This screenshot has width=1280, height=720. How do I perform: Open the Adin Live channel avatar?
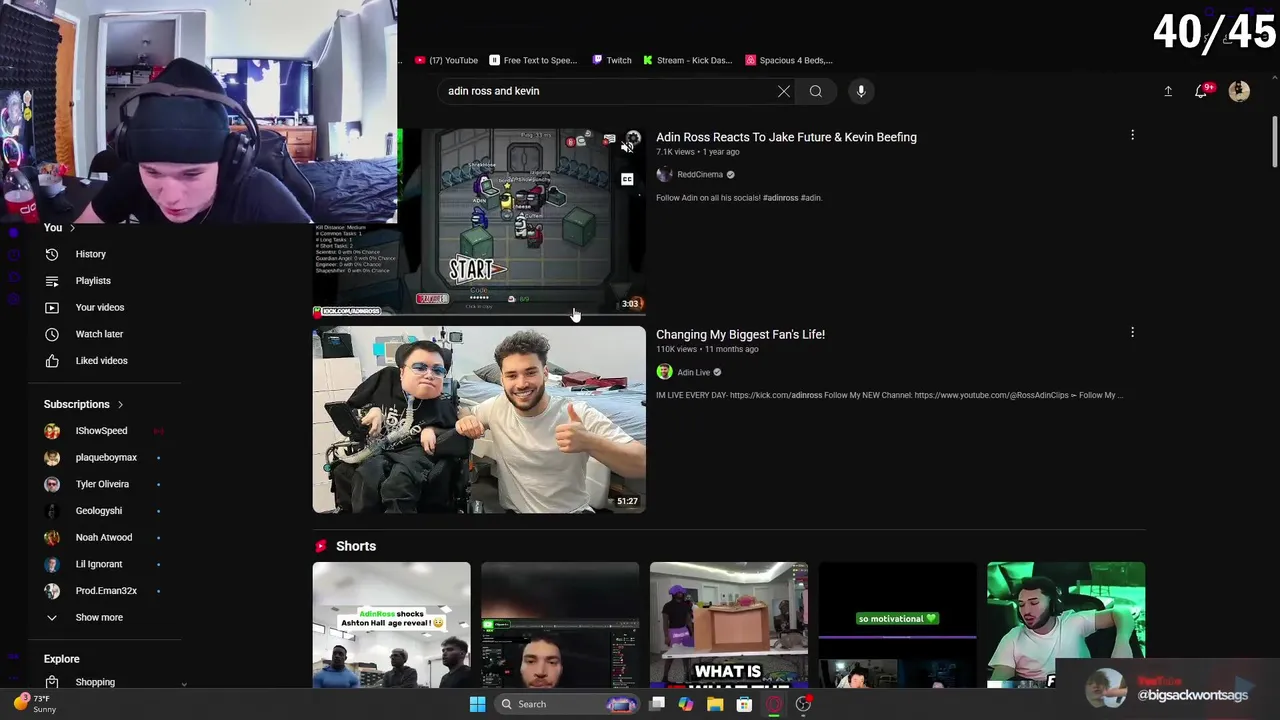pyautogui.click(x=664, y=372)
